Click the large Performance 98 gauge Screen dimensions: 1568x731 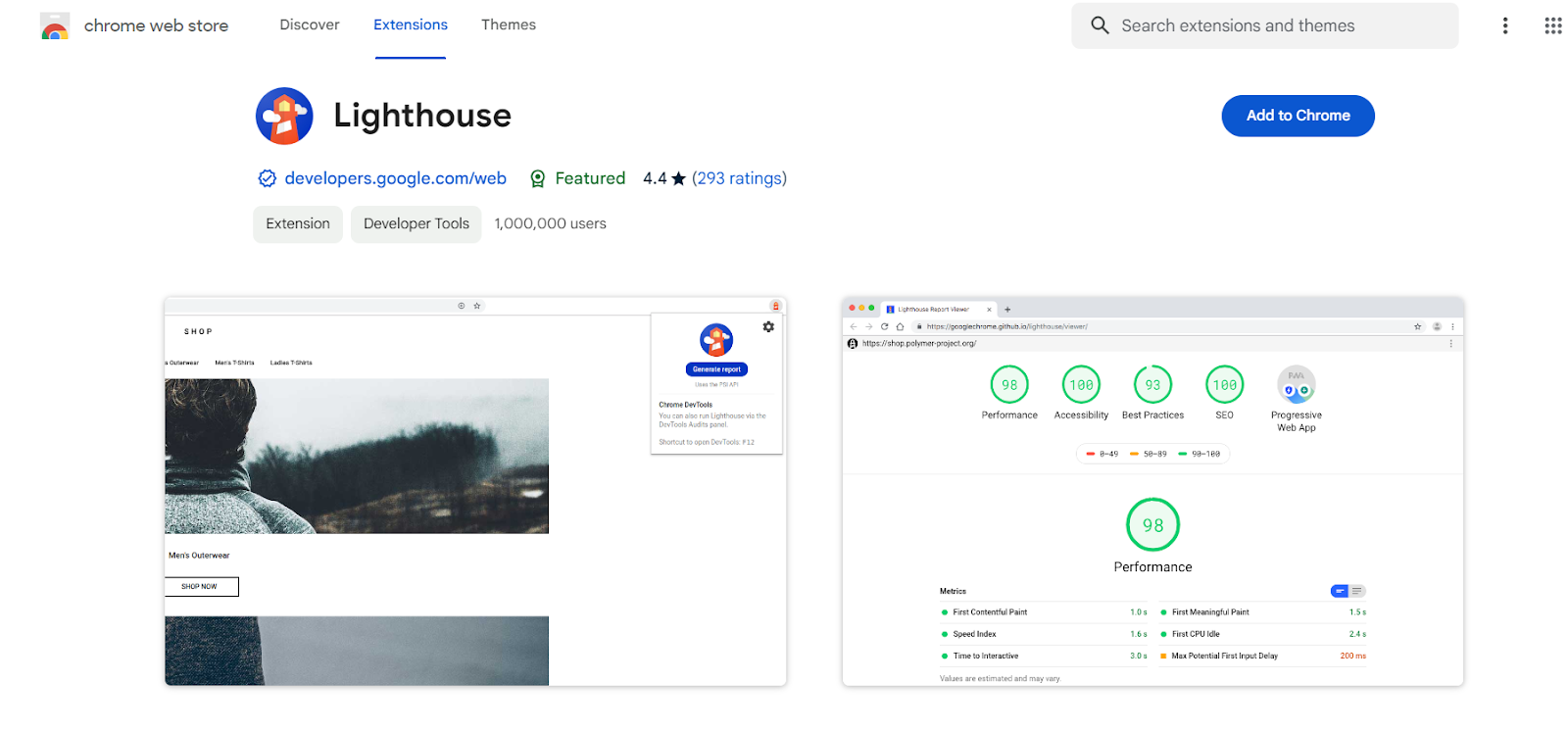[x=1152, y=525]
